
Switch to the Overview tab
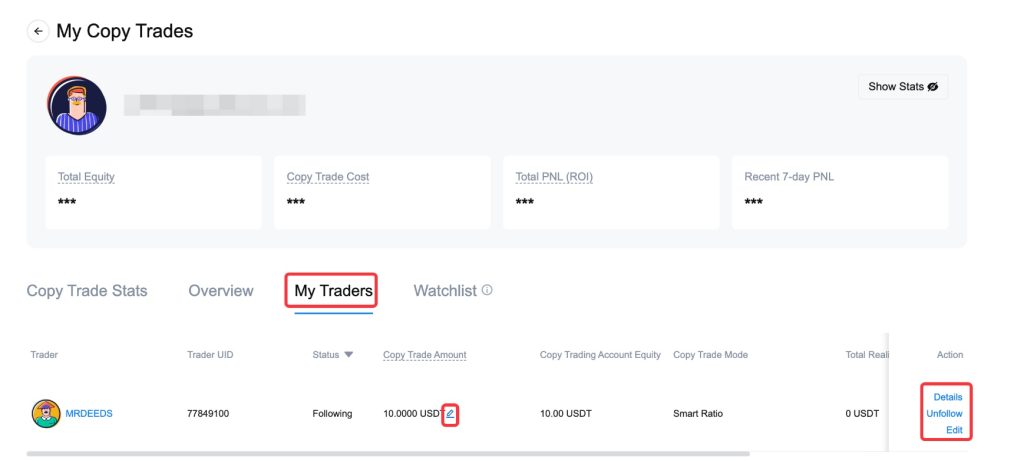pyautogui.click(x=221, y=291)
